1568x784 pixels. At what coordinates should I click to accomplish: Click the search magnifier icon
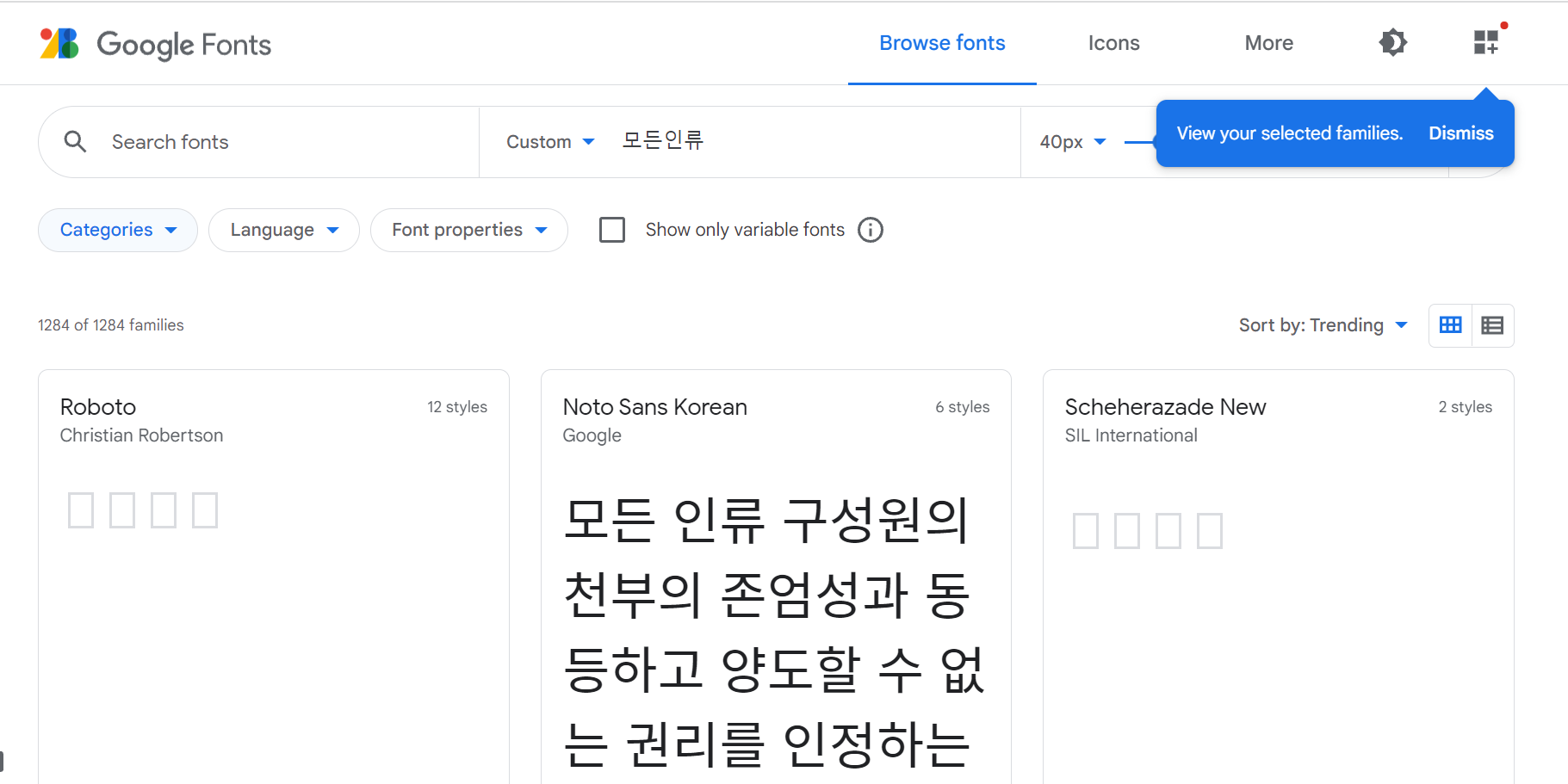coord(76,142)
